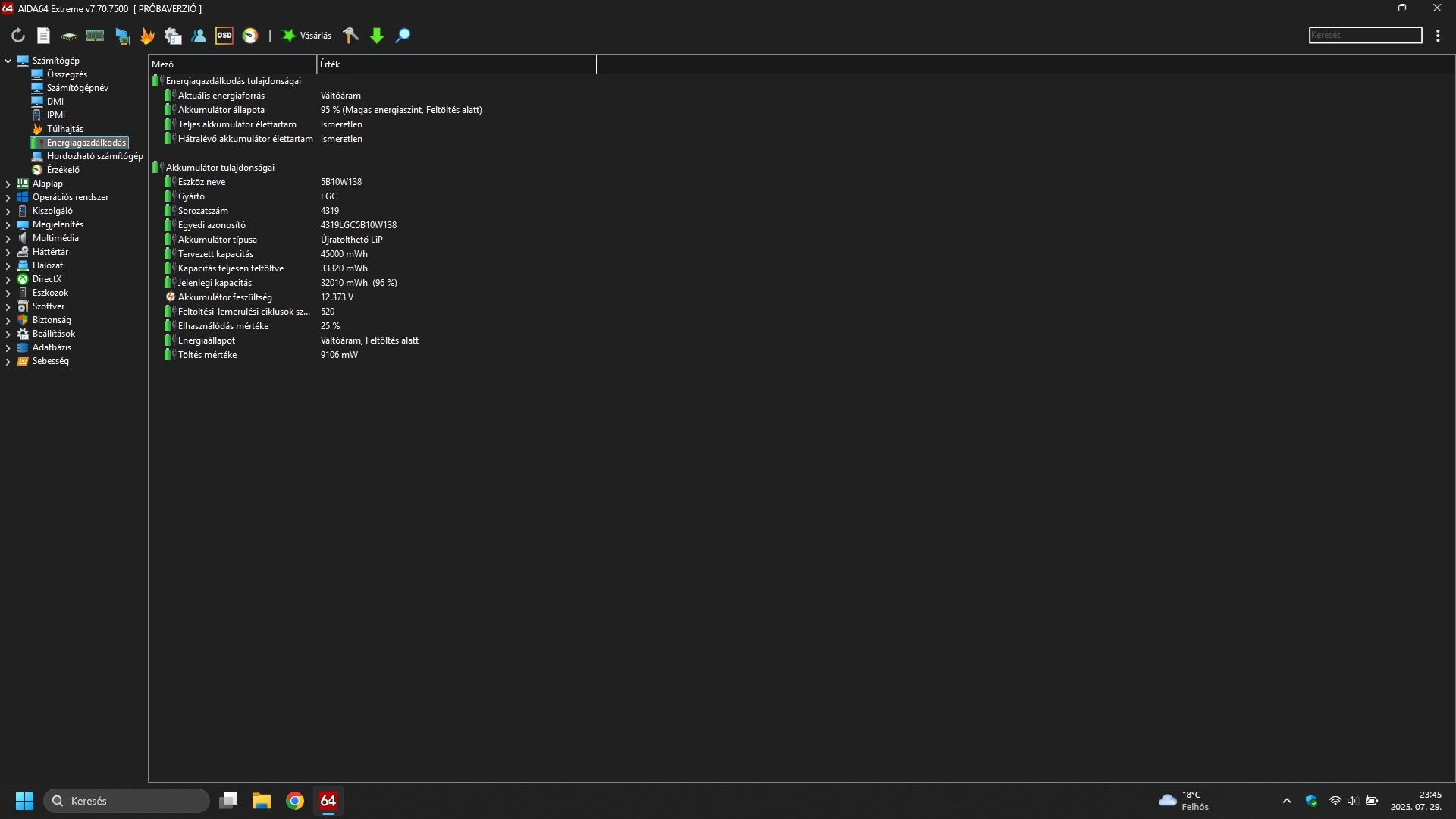
Task: Open the Windows Start menu
Action: click(24, 801)
